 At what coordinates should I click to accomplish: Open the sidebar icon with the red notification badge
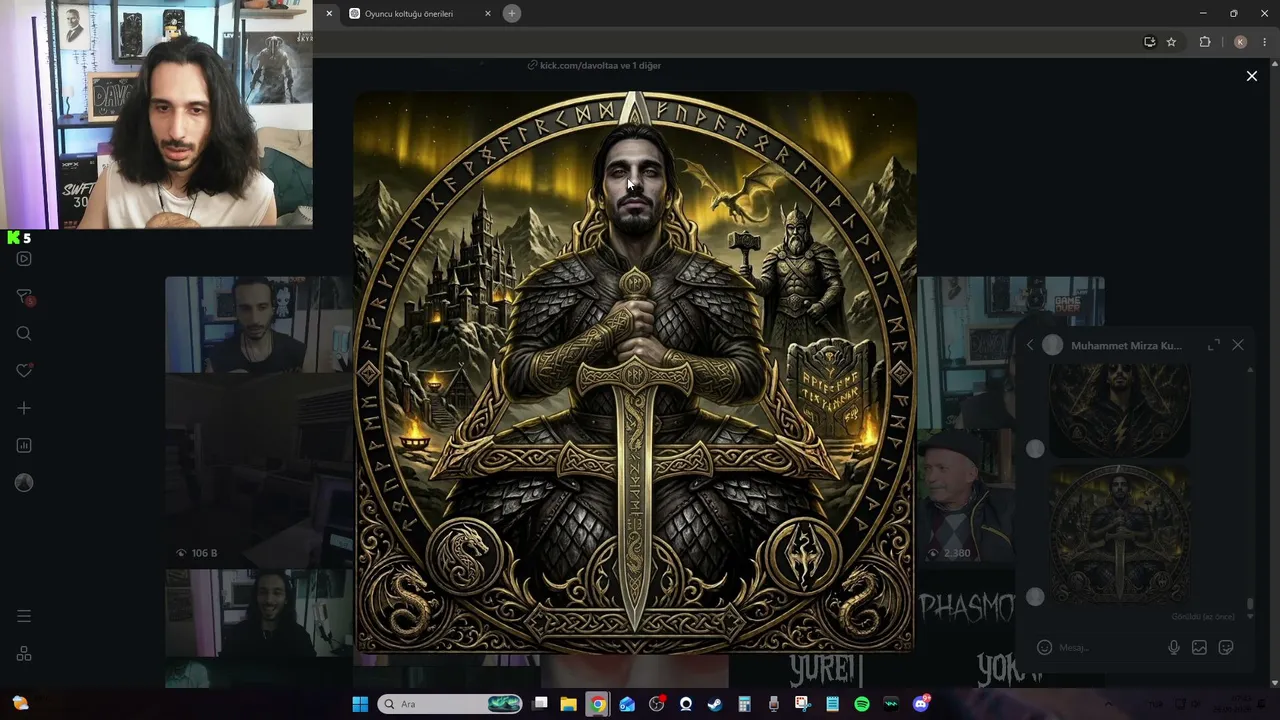(25, 297)
